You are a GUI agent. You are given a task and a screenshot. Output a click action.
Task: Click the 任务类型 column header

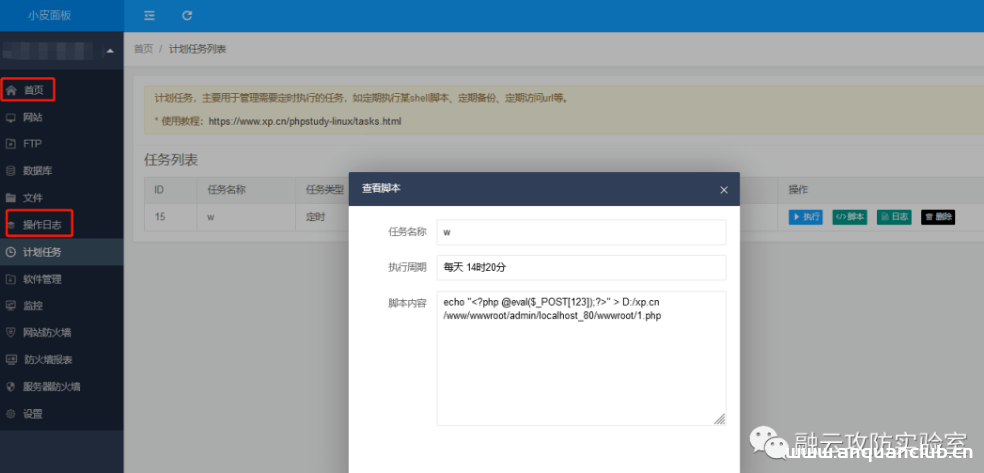324,189
